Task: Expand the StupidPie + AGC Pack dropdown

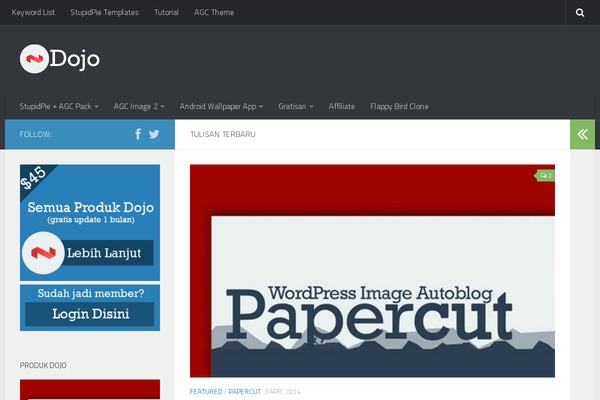Action: (x=59, y=106)
